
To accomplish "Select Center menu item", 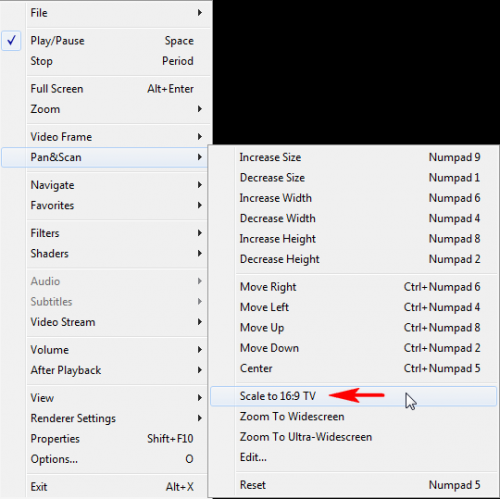I will point(353,368).
